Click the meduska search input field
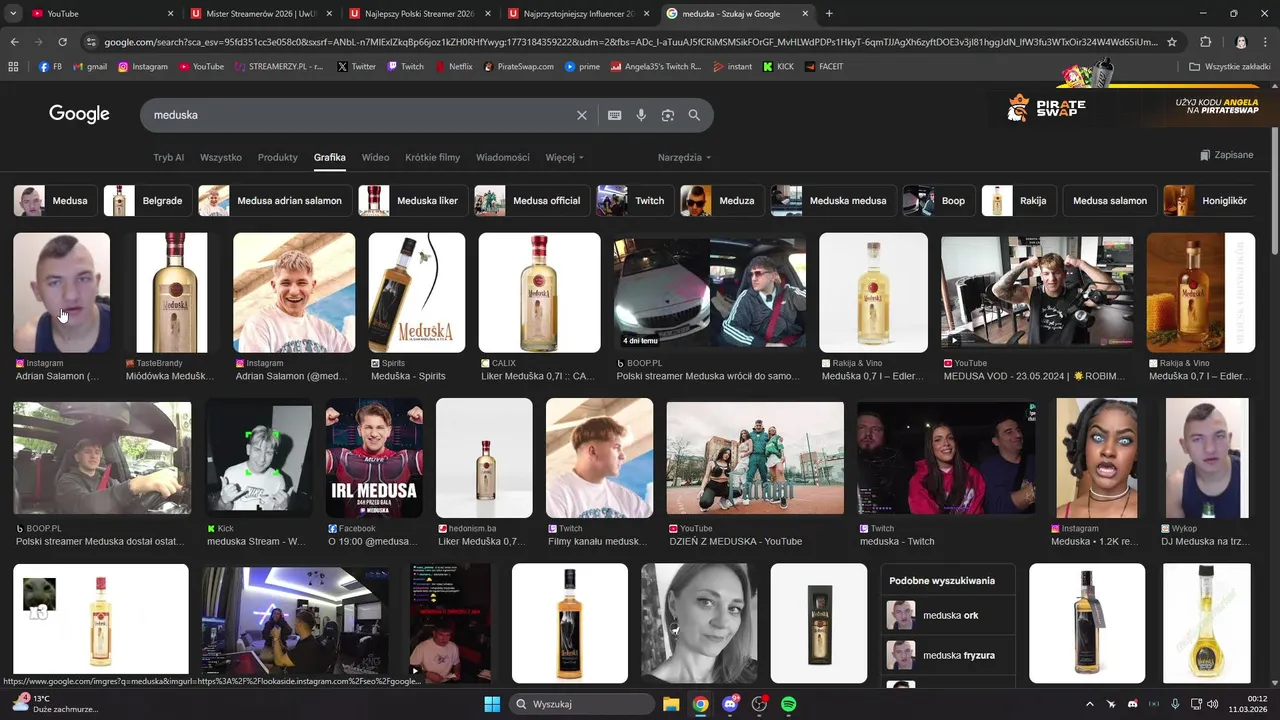 (360, 115)
